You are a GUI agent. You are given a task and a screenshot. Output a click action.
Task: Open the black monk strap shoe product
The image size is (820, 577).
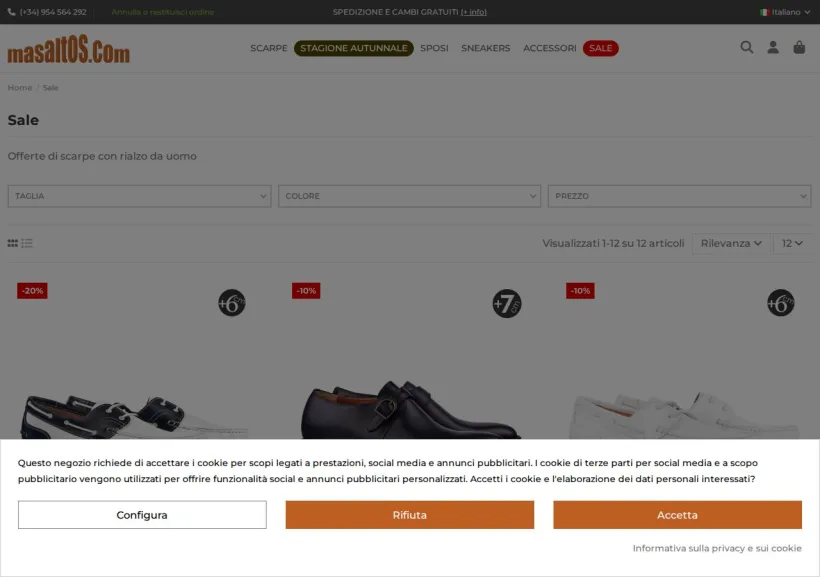point(411,411)
